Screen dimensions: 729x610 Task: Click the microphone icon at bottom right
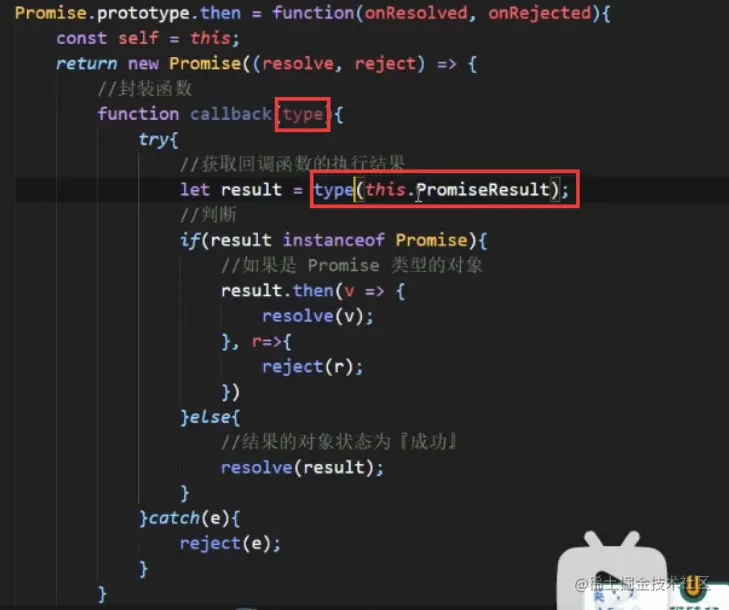[x=693, y=586]
